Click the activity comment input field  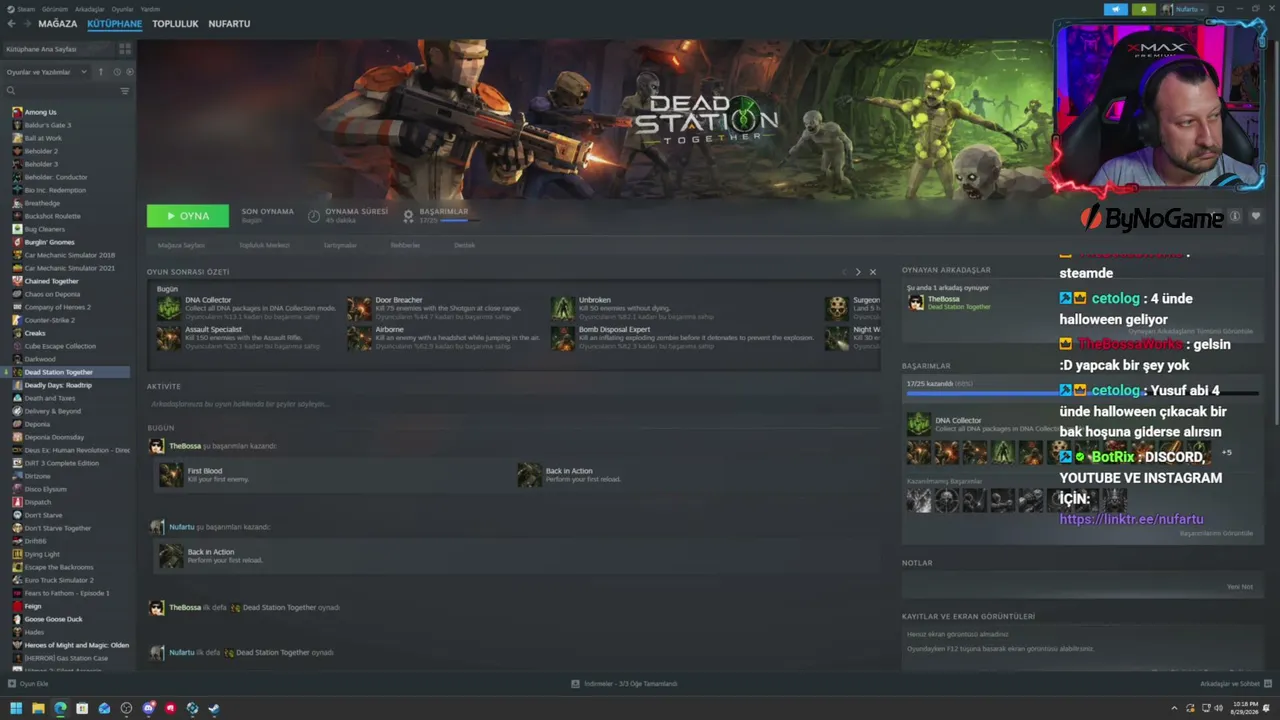tap(513, 404)
